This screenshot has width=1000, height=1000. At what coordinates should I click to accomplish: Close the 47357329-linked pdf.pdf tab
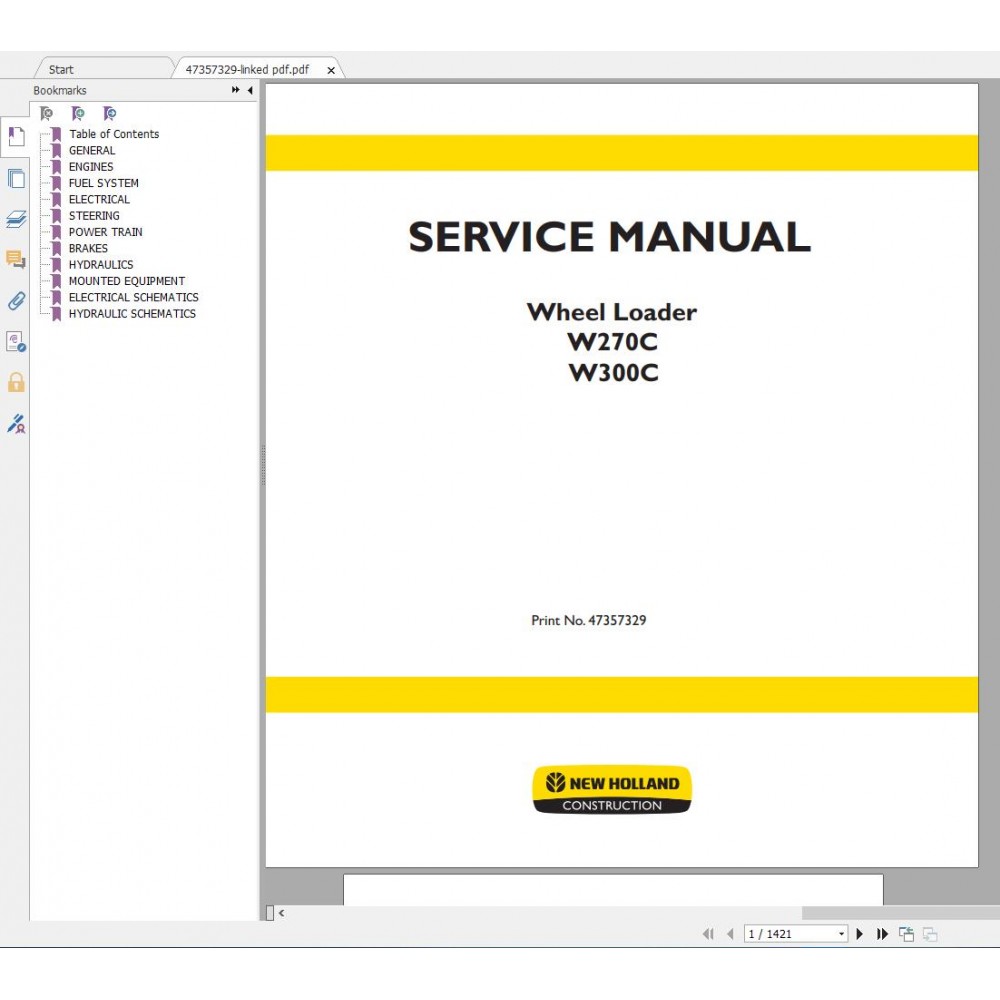(x=331, y=70)
